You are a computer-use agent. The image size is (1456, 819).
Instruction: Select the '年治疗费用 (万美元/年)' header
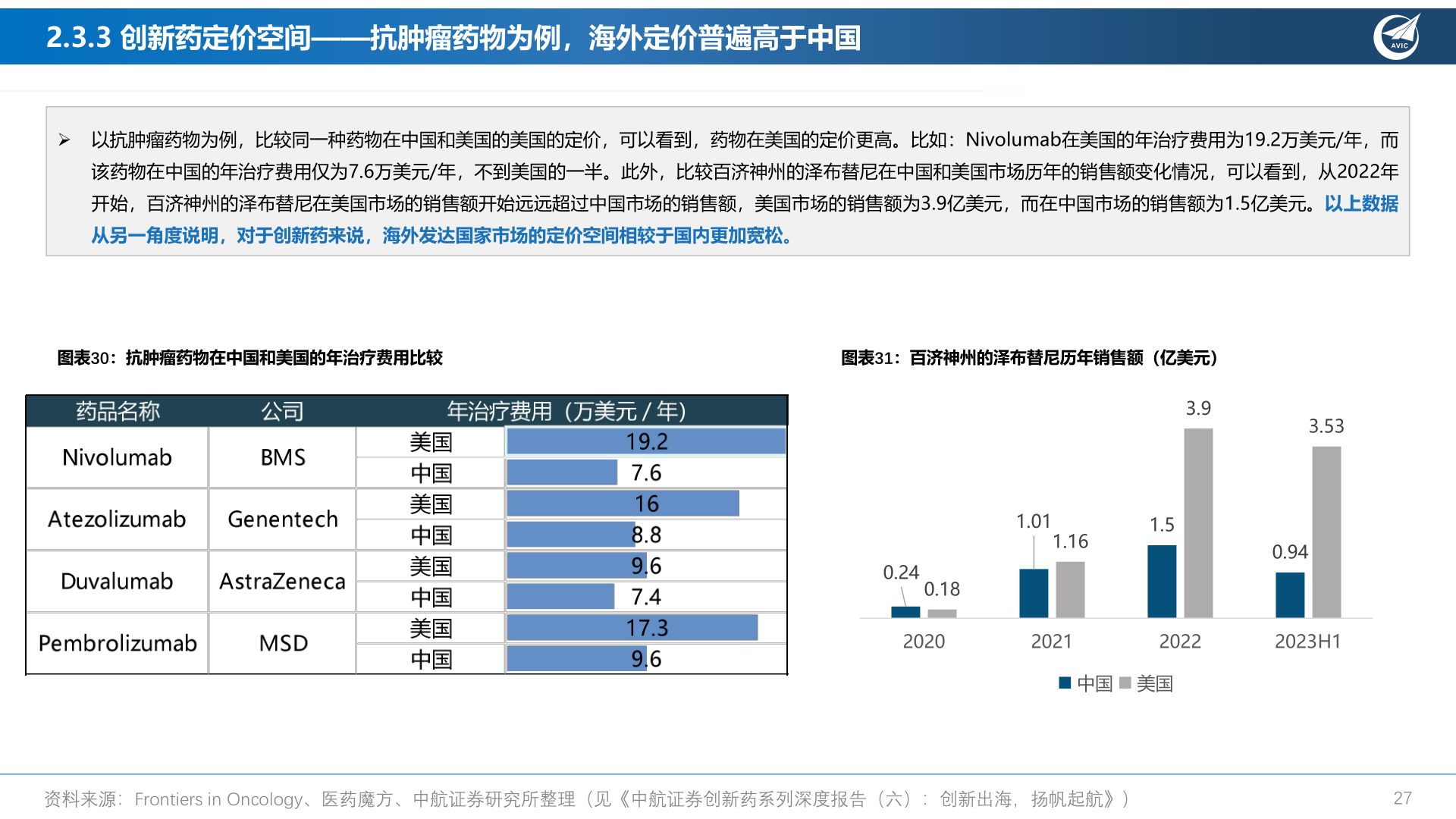click(566, 411)
